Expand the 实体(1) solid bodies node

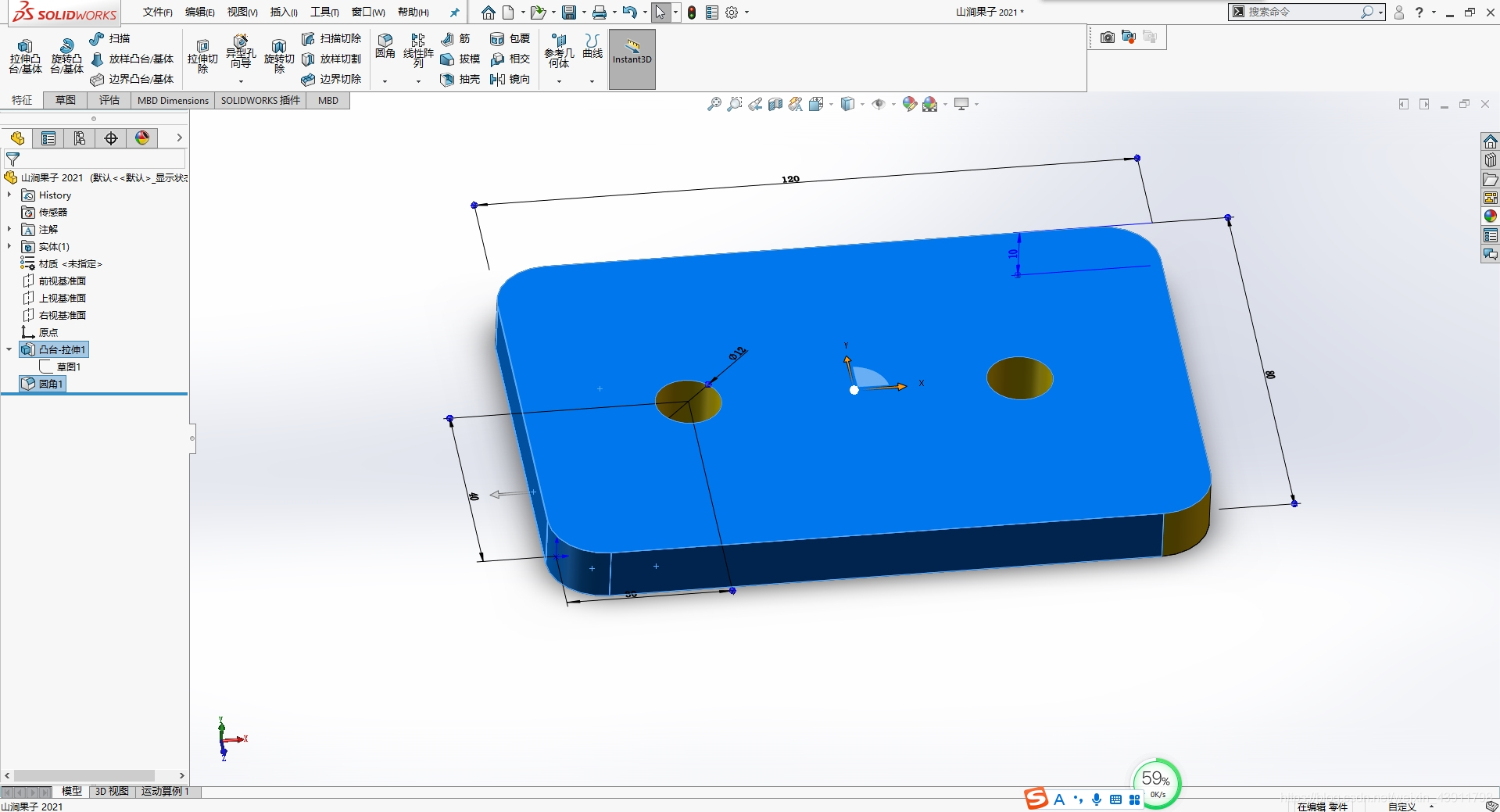coord(9,246)
